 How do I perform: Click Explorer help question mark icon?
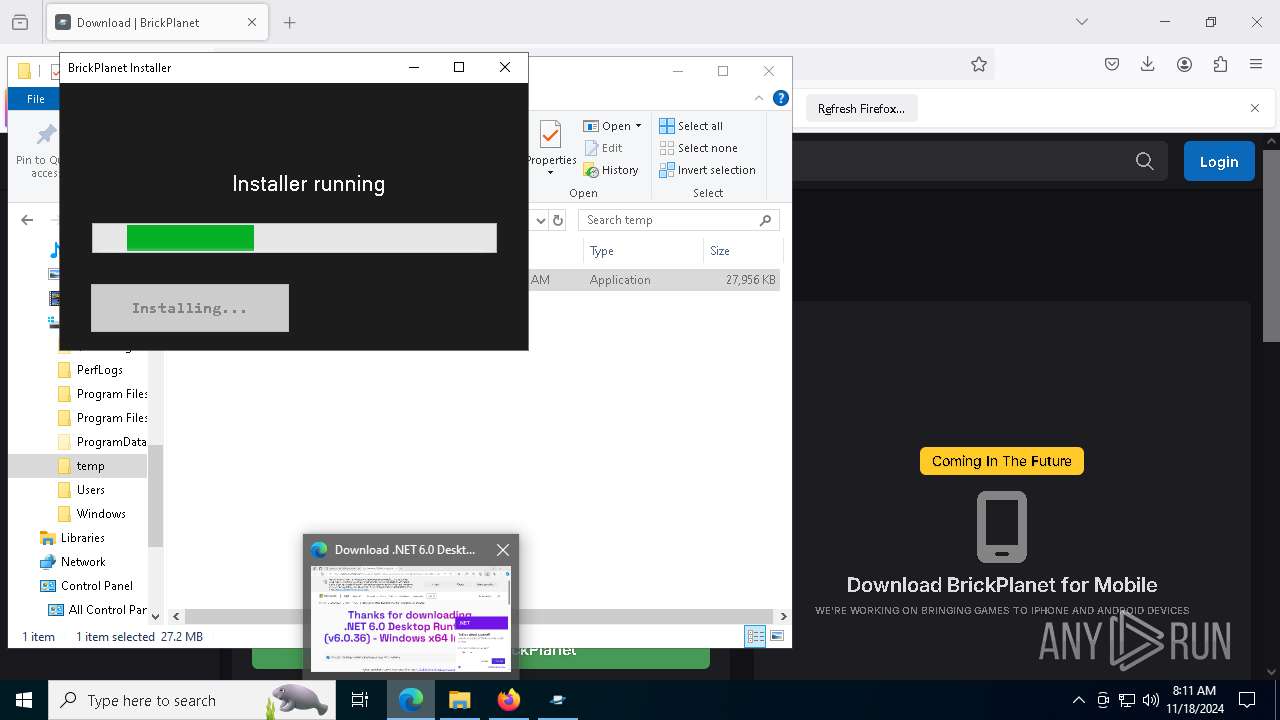click(781, 98)
